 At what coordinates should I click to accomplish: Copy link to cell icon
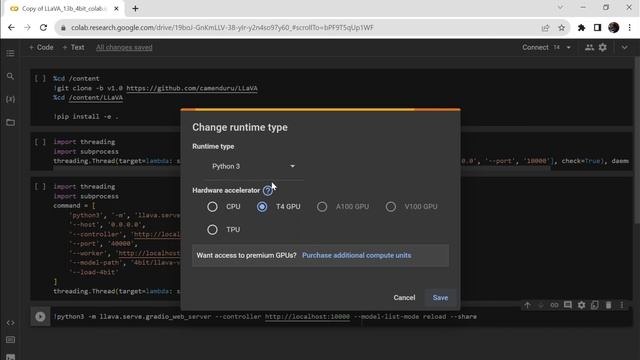click(x=554, y=305)
